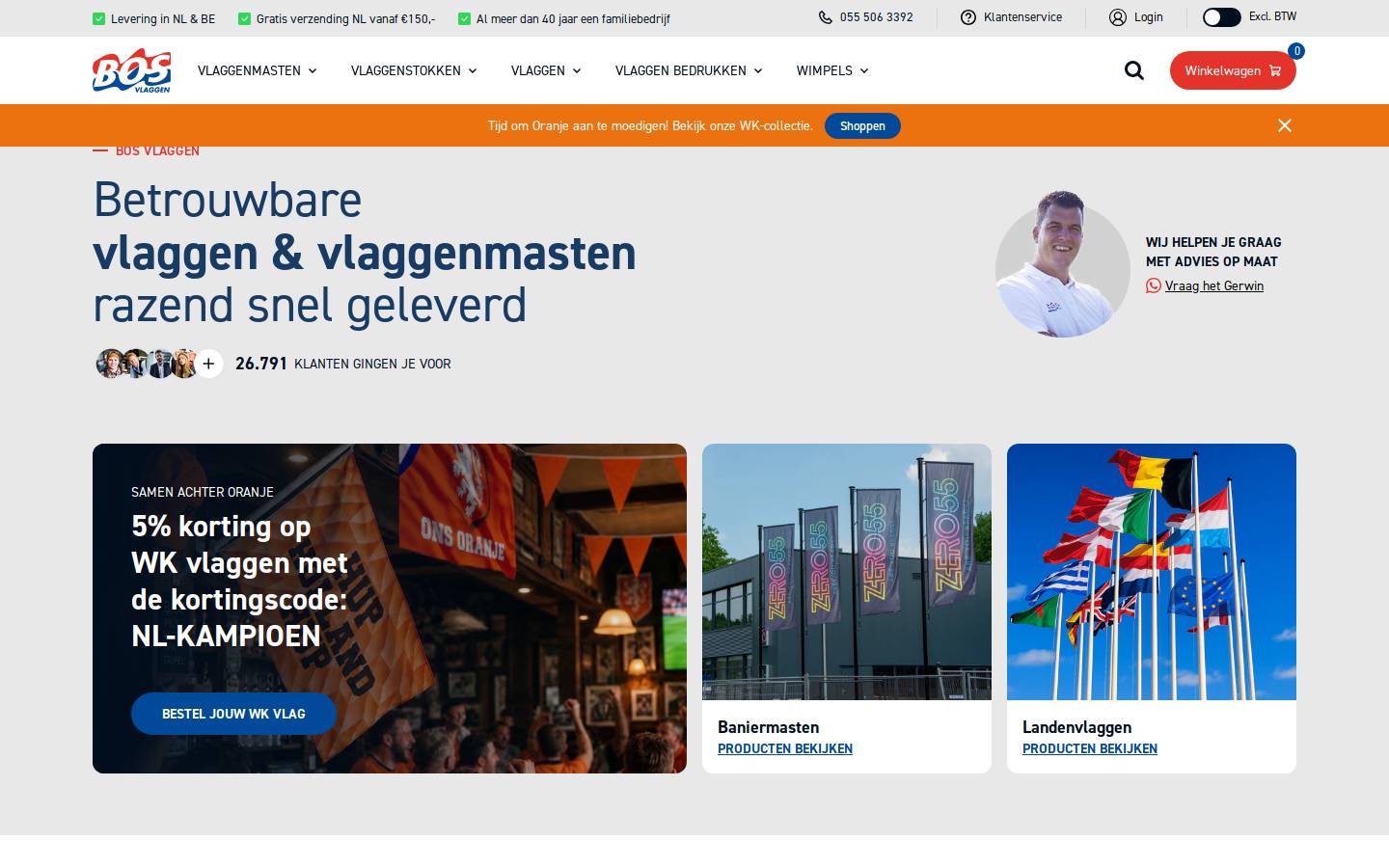
Task: Click Gratis verzending NL vanaf €150,- text
Action: [x=346, y=18]
